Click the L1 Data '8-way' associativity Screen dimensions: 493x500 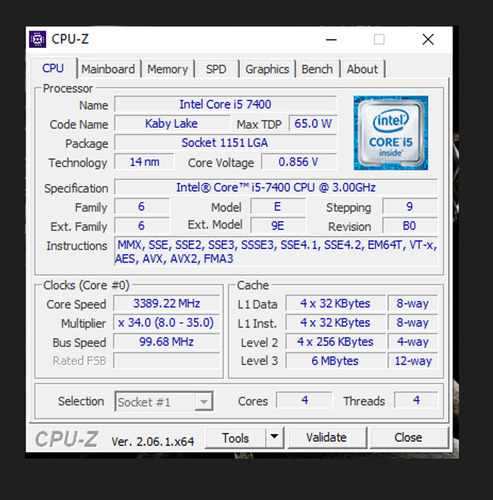coord(413,304)
